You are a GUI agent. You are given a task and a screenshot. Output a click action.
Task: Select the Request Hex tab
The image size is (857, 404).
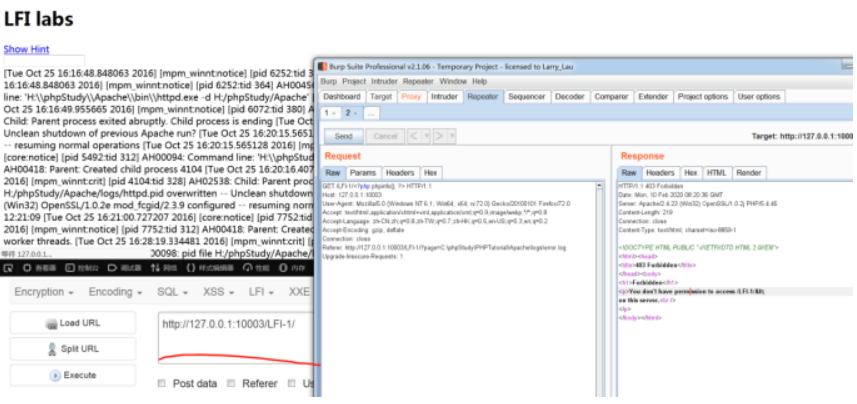click(x=431, y=173)
